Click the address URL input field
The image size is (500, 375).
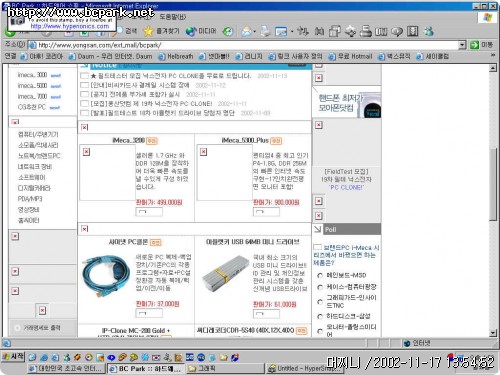(247, 45)
